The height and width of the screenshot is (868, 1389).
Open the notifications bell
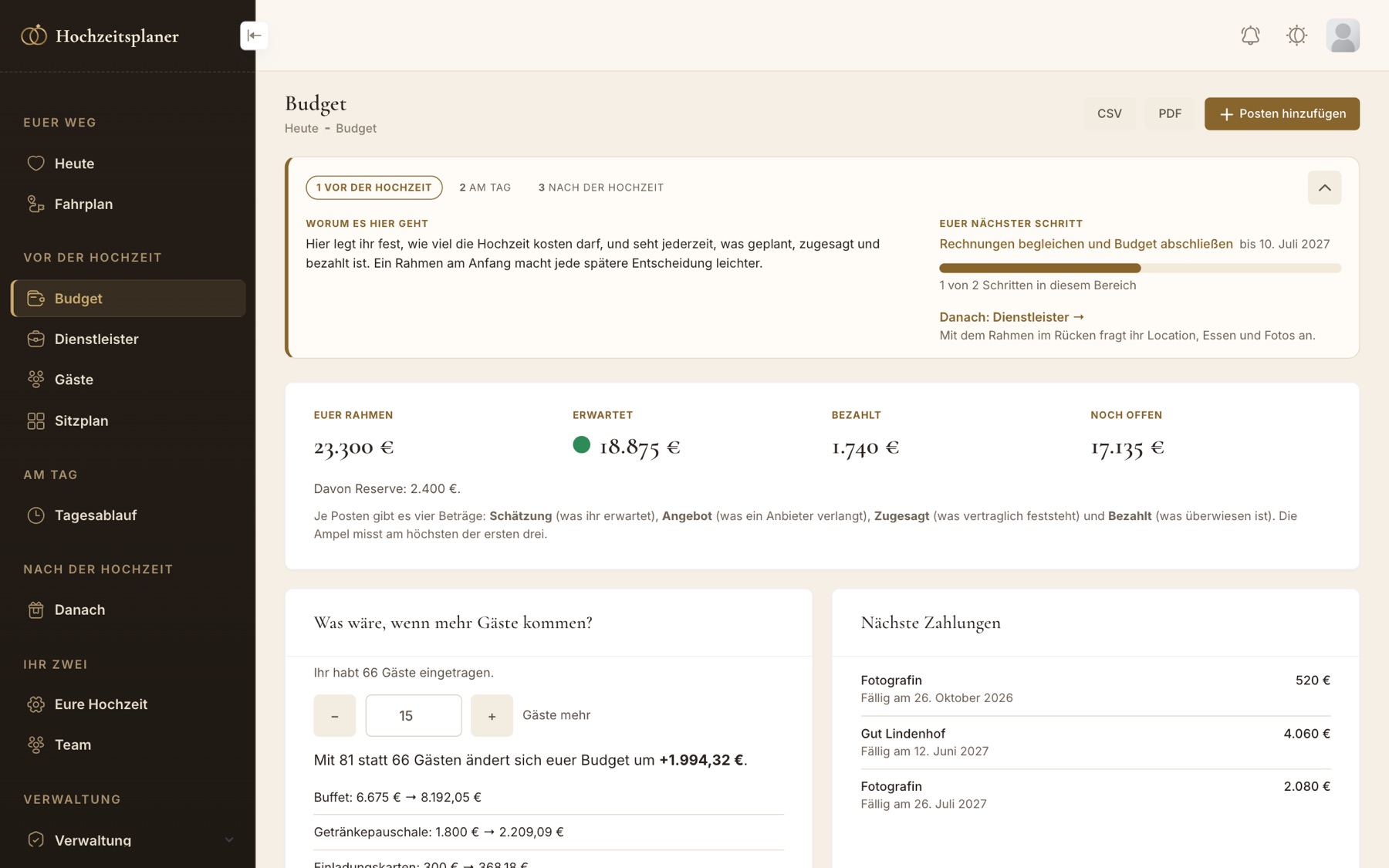point(1250,35)
